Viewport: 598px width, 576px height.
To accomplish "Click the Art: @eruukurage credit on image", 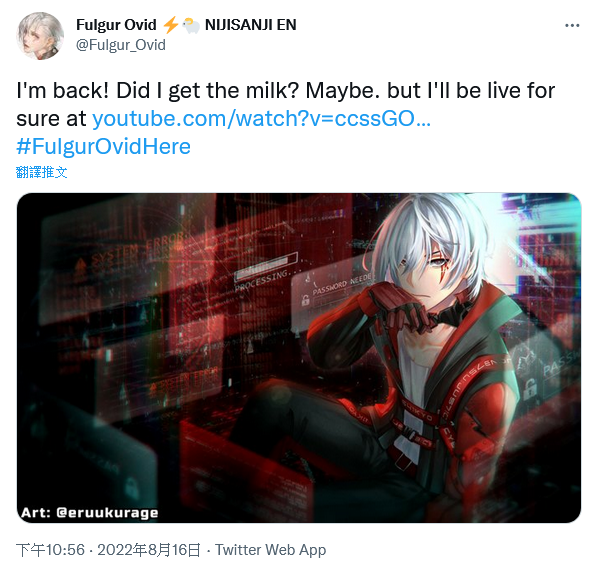I will (x=90, y=512).
